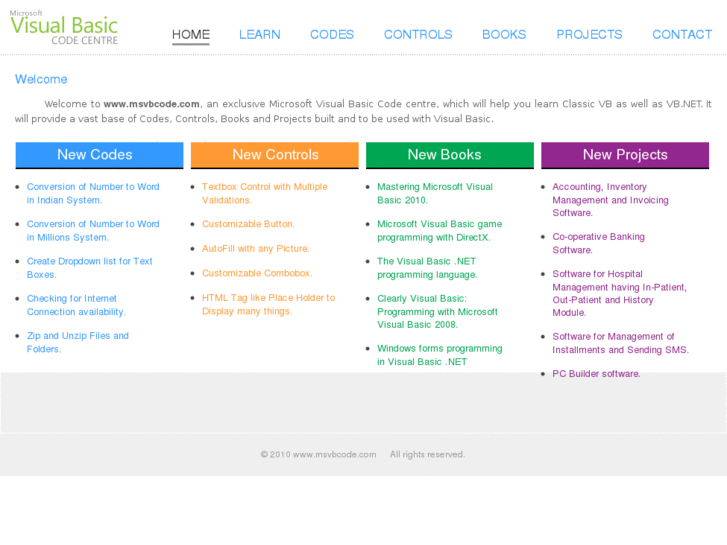This screenshot has width=727, height=545.
Task: Click the New Controls header
Action: click(x=274, y=155)
